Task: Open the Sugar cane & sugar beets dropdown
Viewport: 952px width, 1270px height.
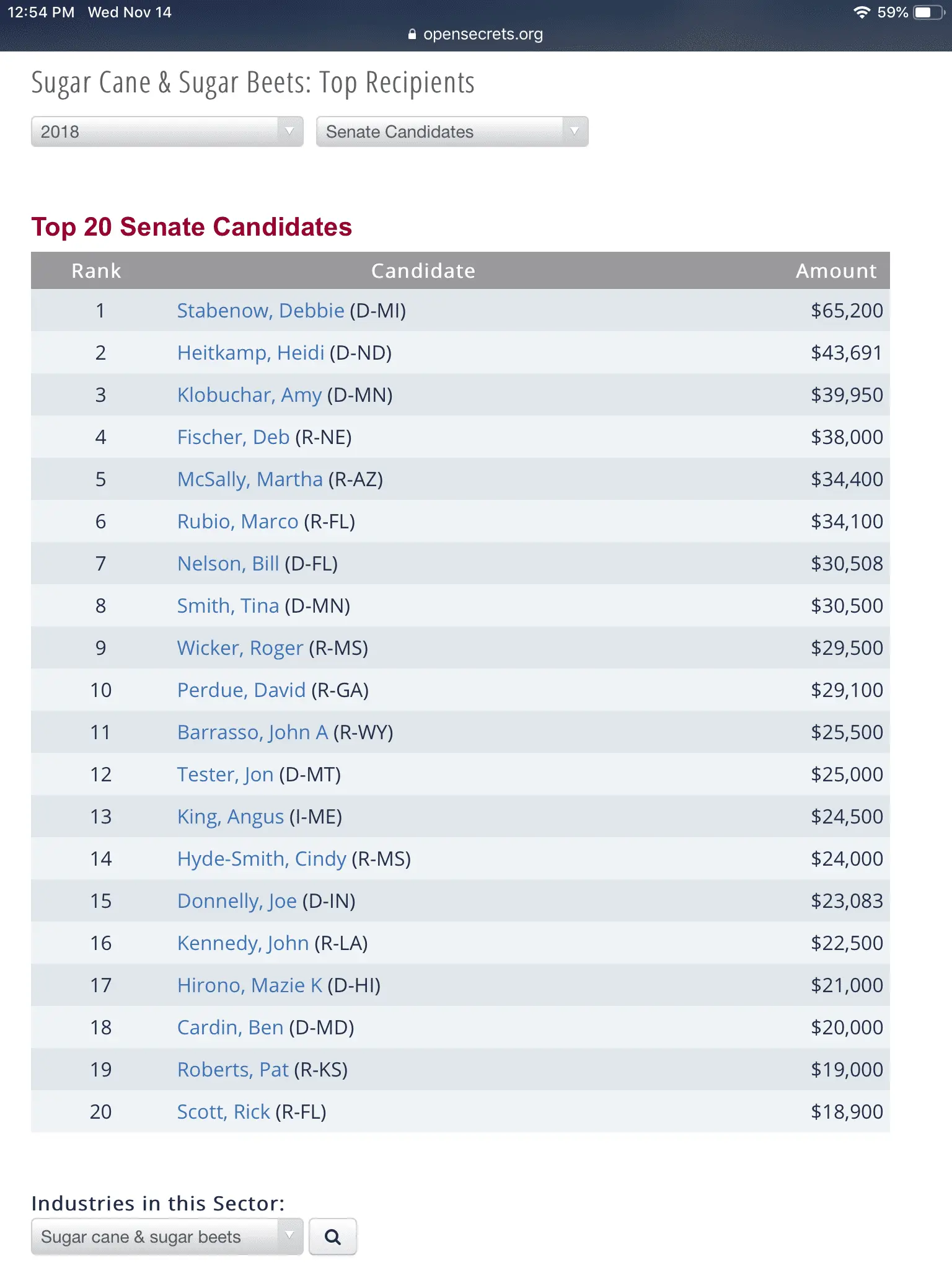Action: click(x=167, y=1237)
